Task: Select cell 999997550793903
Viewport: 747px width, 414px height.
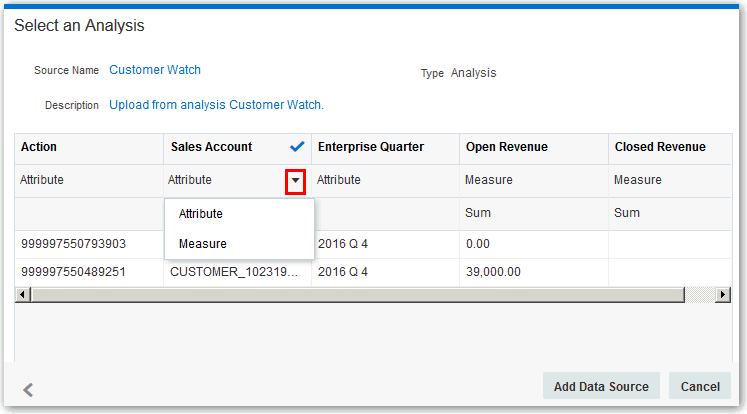Action: [89, 244]
